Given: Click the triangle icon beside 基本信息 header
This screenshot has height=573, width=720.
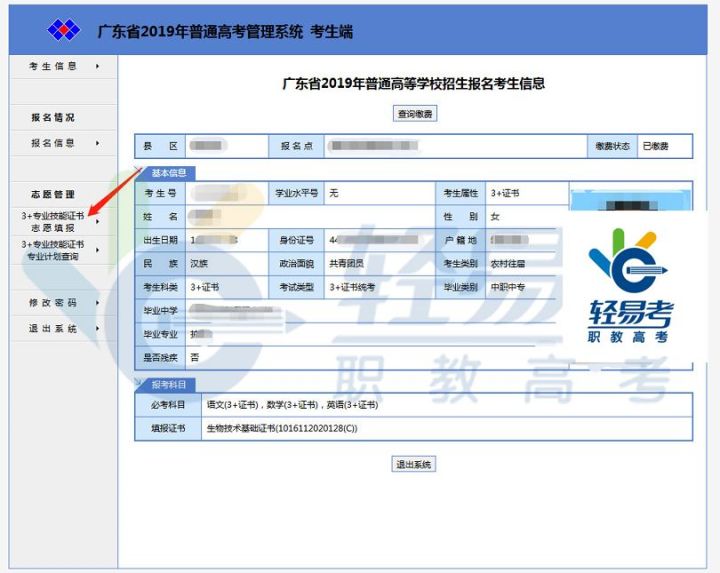Looking at the screenshot, I should coord(141,172).
